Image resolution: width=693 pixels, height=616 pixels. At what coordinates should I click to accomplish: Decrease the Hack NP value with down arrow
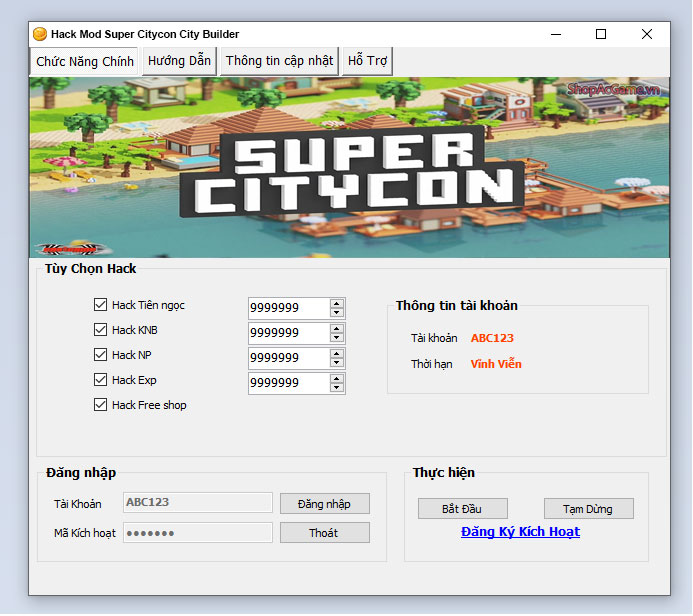[x=337, y=362]
